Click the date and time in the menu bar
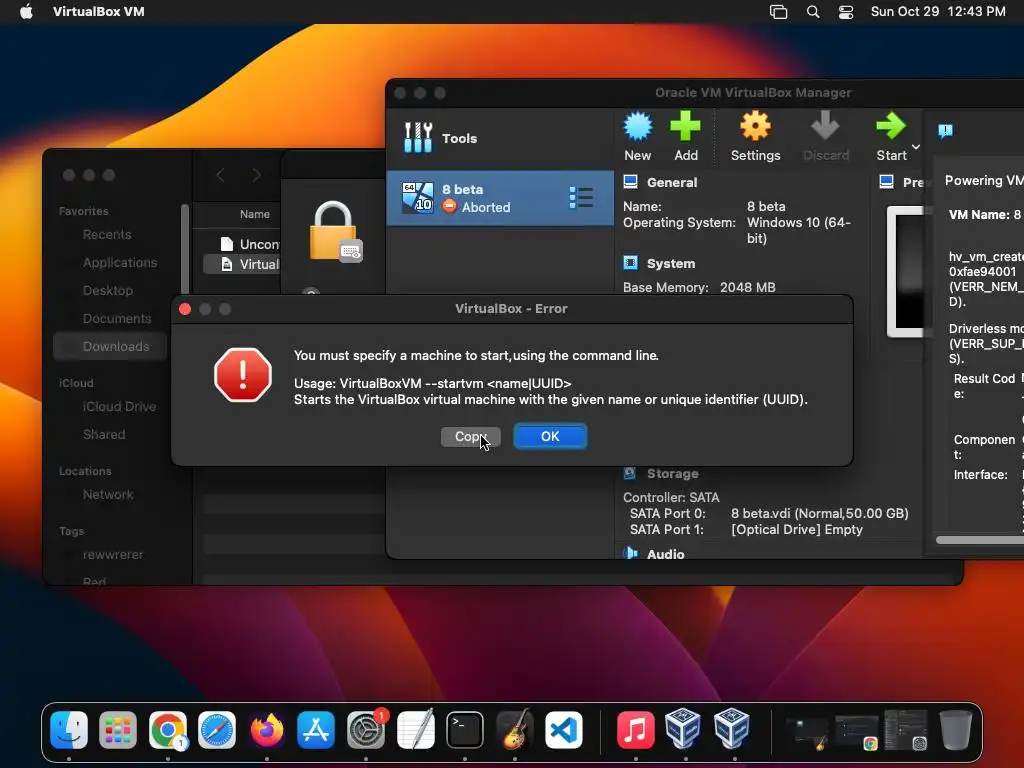Viewport: 1024px width, 768px height. tap(938, 12)
